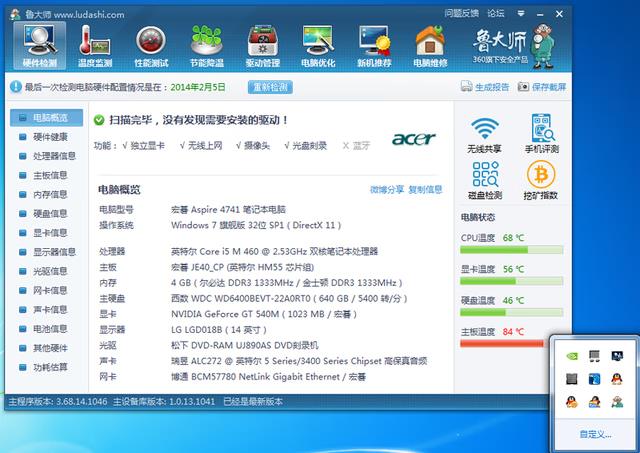Select the 光驱信息 sidebar item
640x453 pixels.
(x=47, y=271)
